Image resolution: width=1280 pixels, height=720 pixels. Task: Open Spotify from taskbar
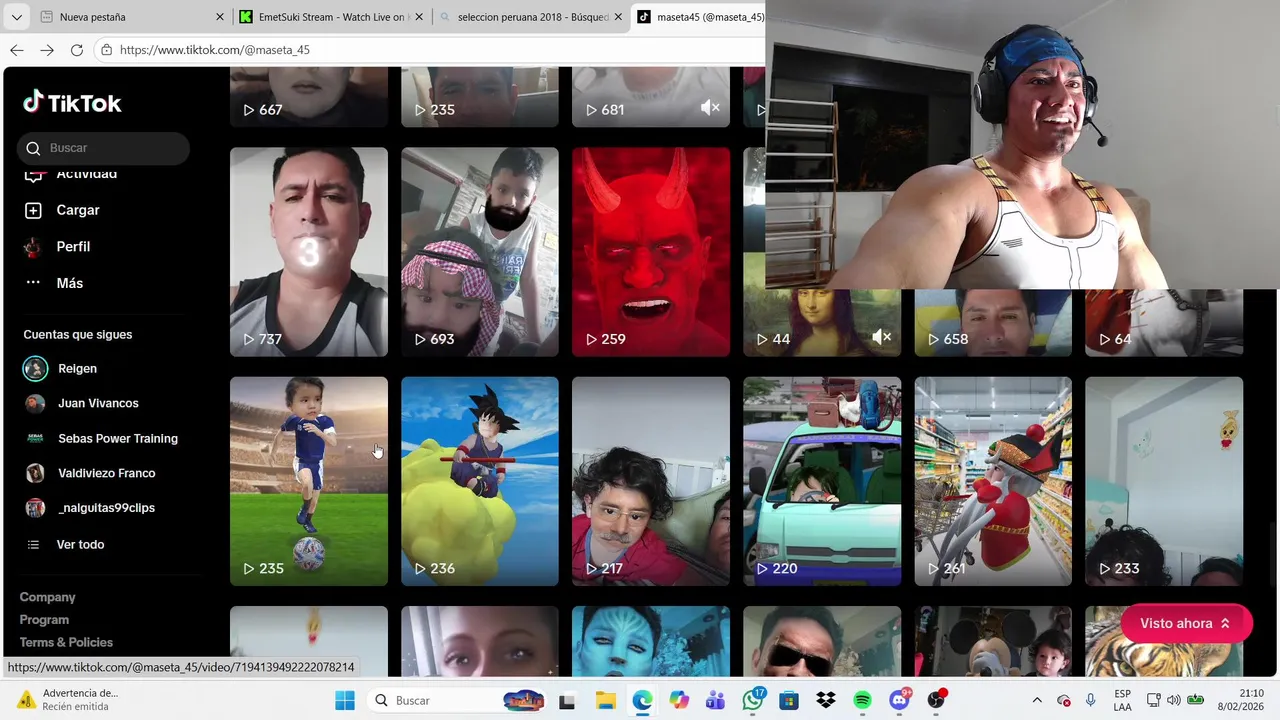click(x=863, y=700)
